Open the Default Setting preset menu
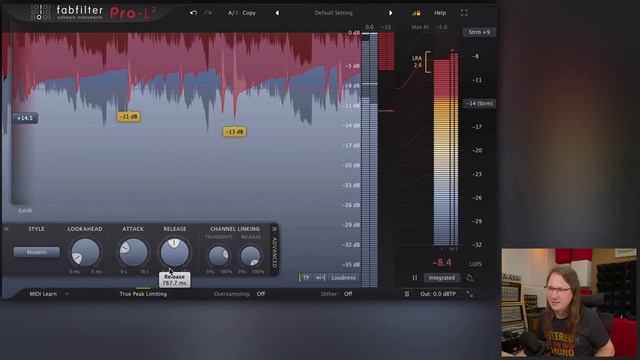The height and width of the screenshot is (360, 640). pyautogui.click(x=333, y=13)
